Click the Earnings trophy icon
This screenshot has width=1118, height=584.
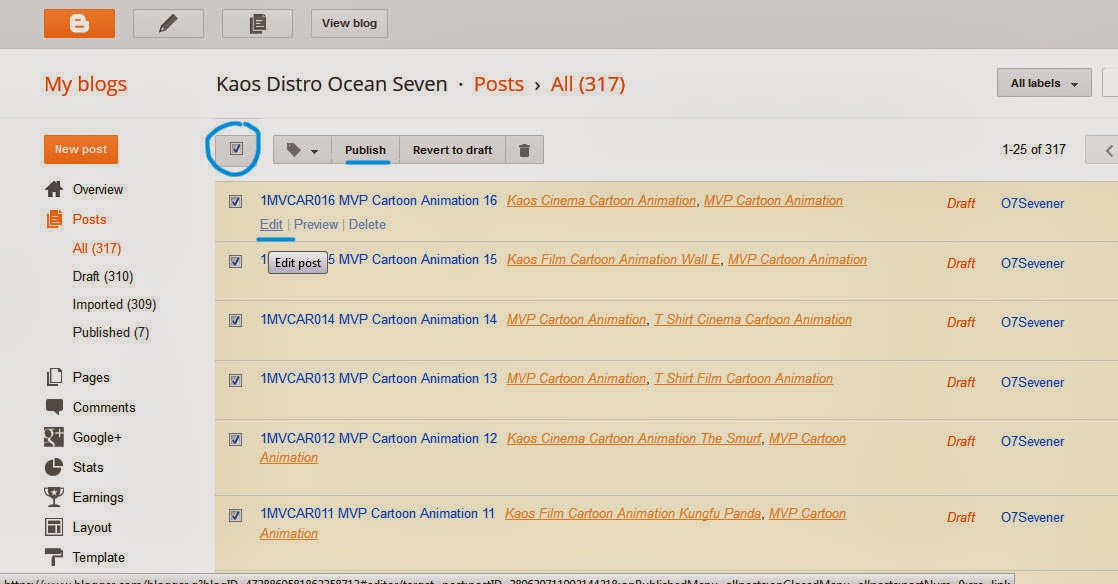pyautogui.click(x=54, y=497)
